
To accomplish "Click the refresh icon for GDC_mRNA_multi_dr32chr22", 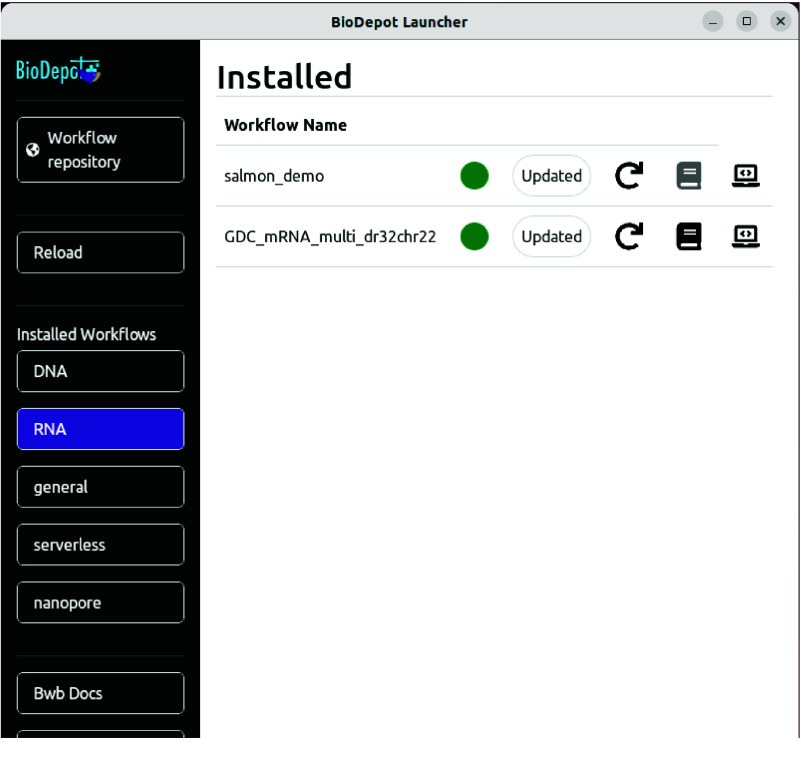I will (628, 237).
